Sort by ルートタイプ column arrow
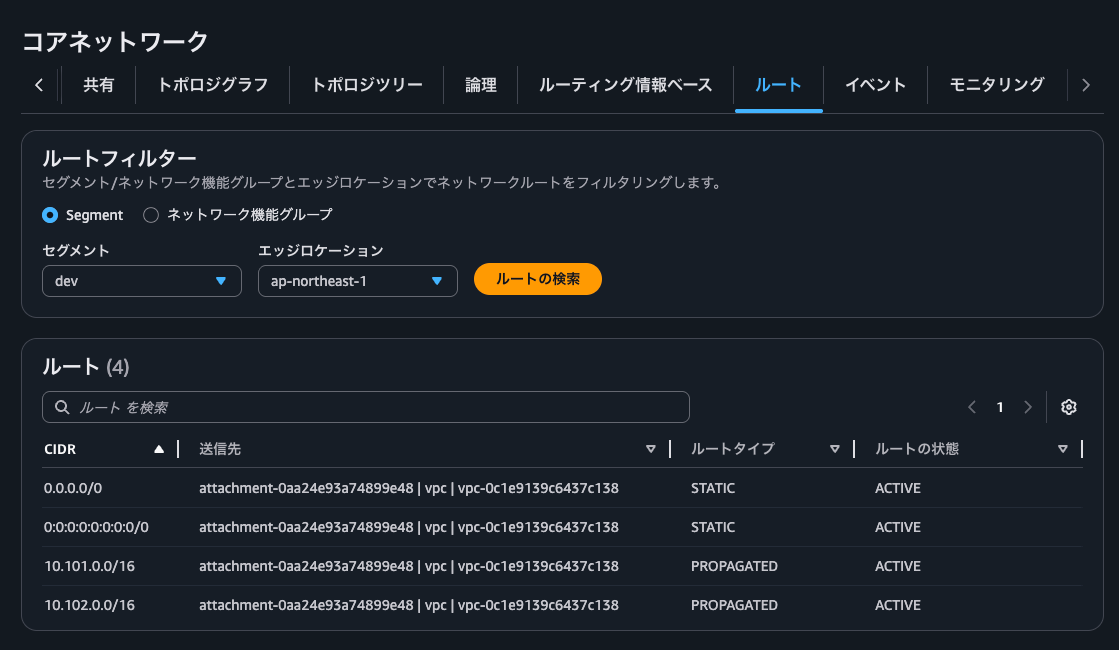 click(x=834, y=449)
